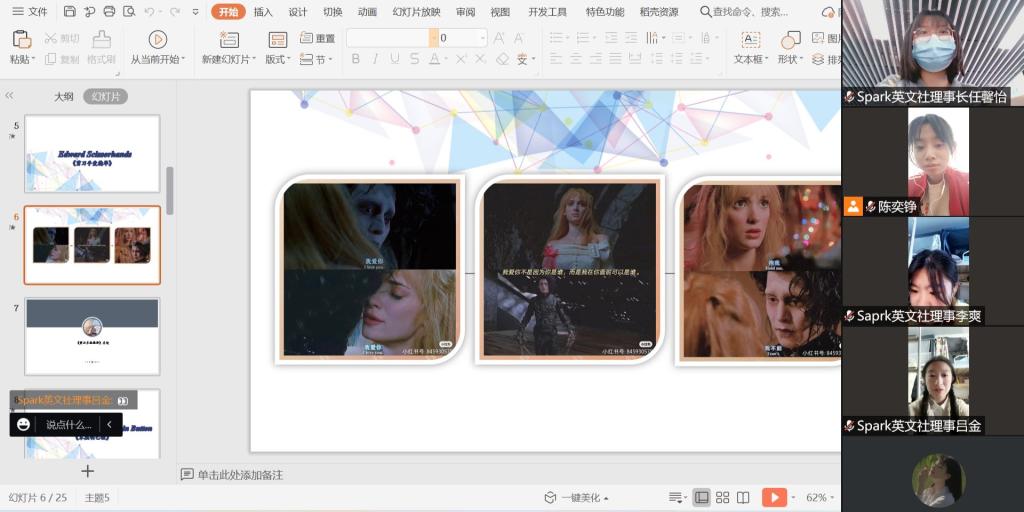Switch to the 大纲 outline tab
1024x512 pixels.
coord(63,96)
